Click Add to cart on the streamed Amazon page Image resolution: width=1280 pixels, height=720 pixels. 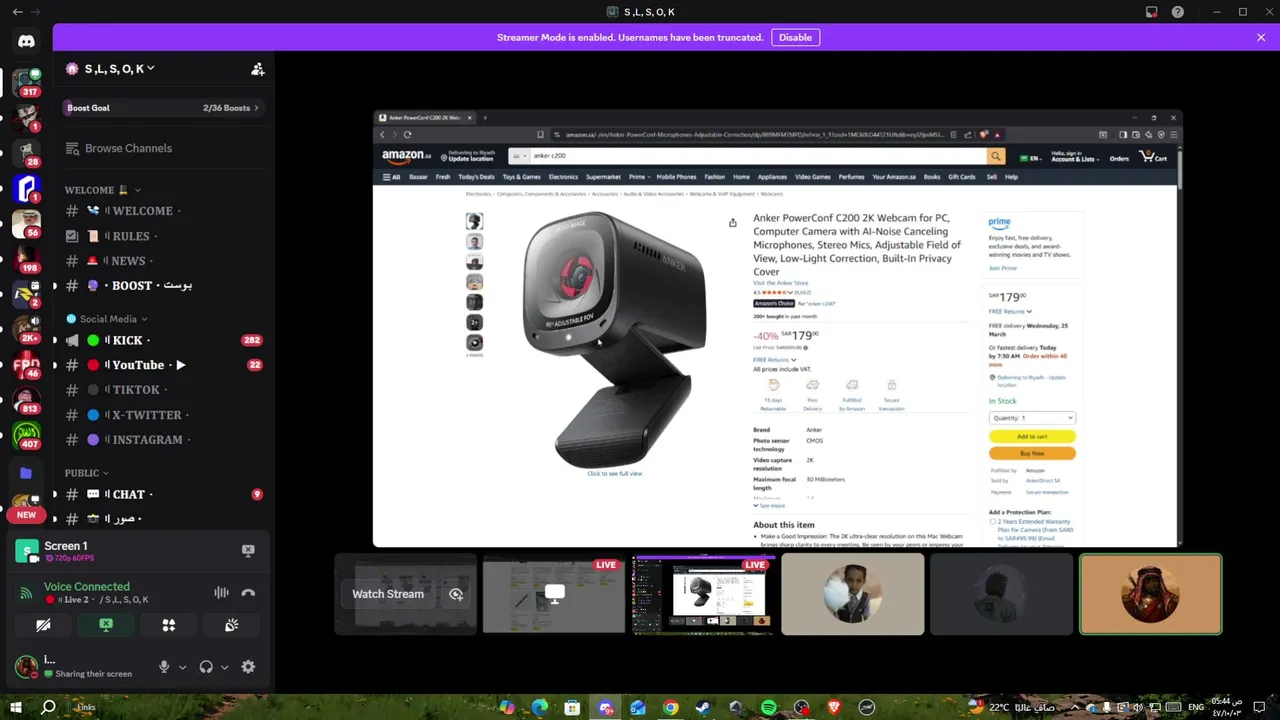tap(1032, 436)
